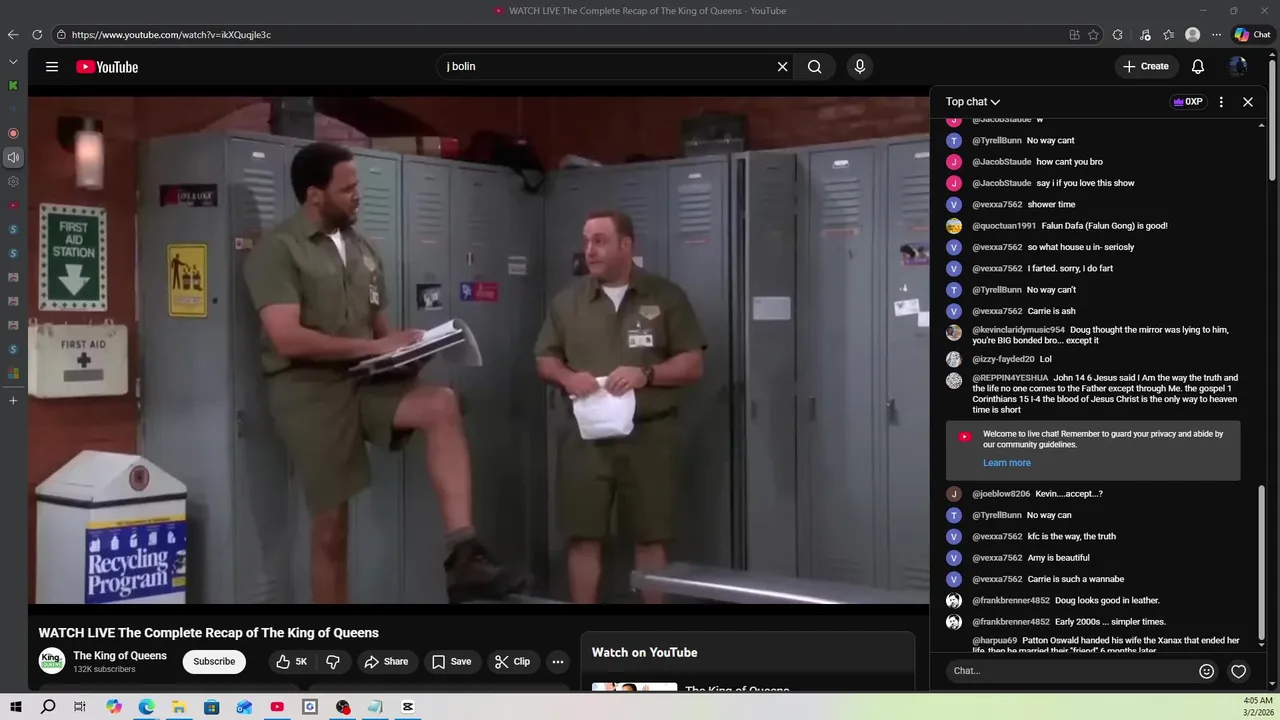This screenshot has width=1280, height=720.
Task: Click @joeblow8206 chat author name
Action: 1001,494
